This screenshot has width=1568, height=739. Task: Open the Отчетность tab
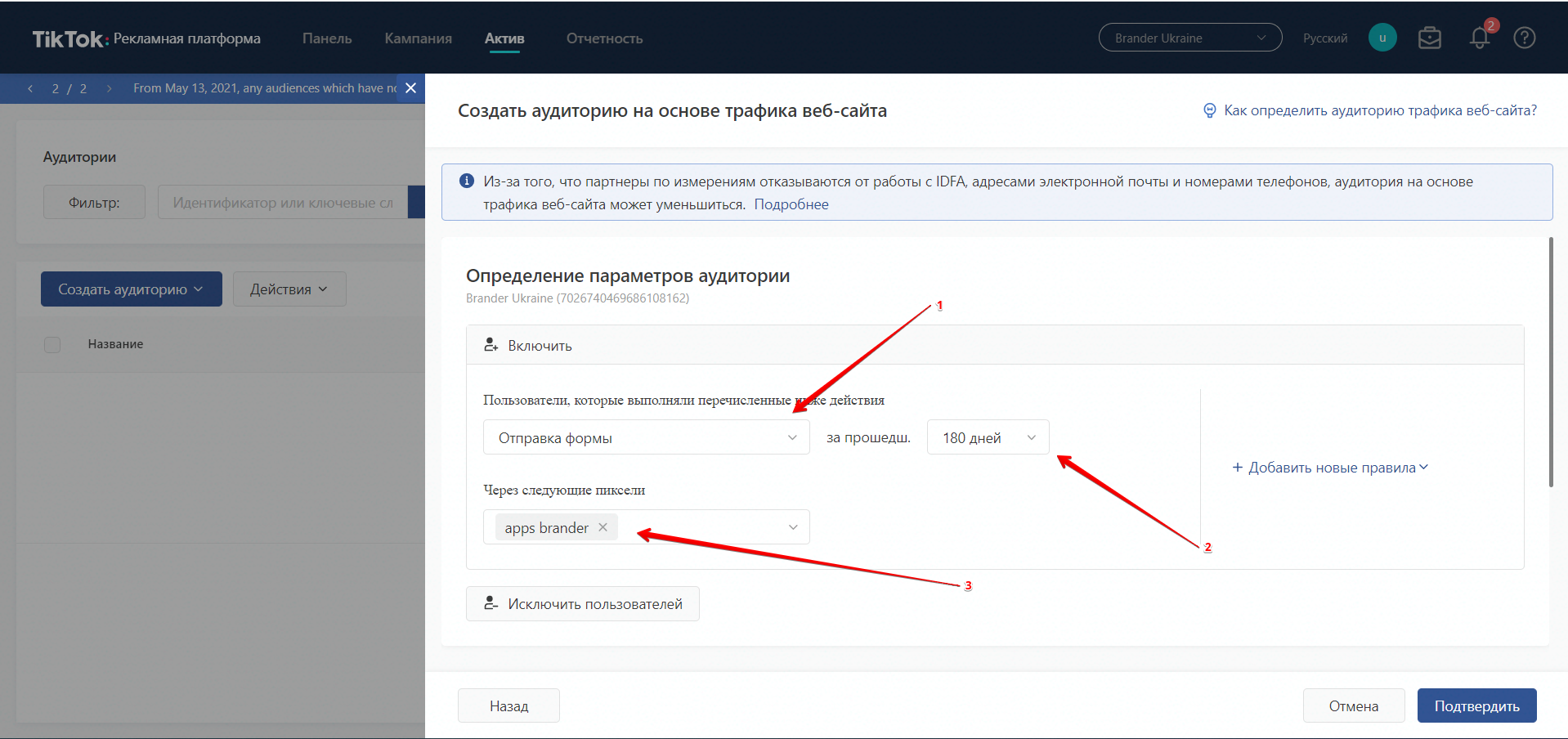(x=604, y=38)
